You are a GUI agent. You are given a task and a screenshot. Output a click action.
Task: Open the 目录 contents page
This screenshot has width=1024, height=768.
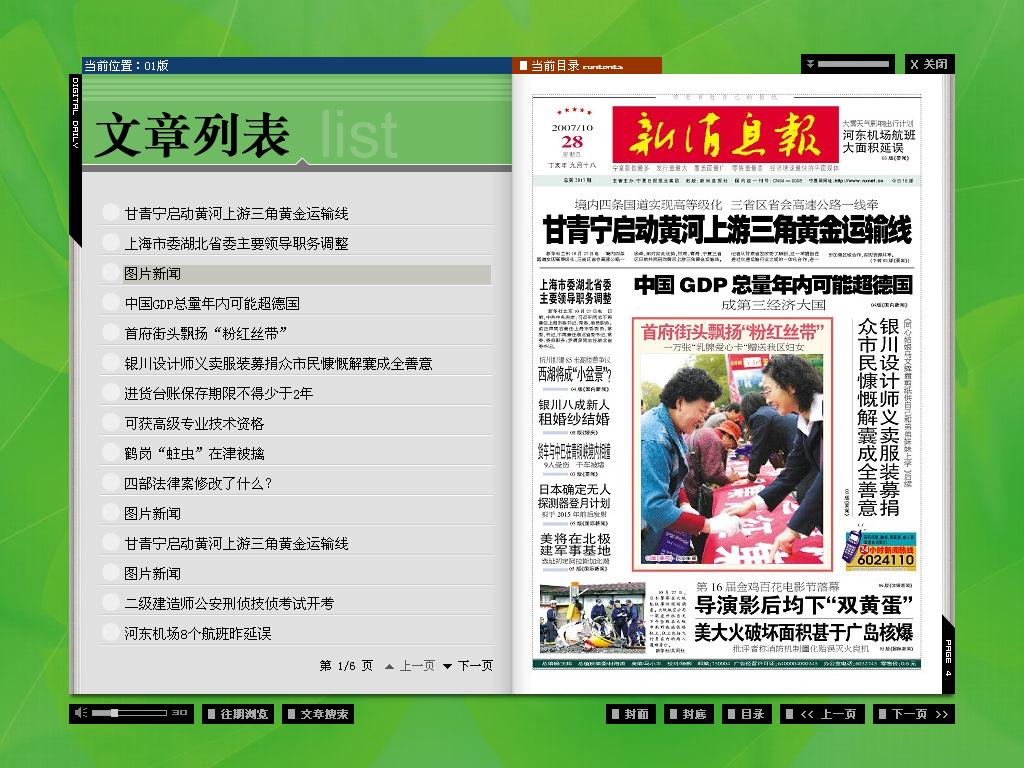tap(747, 714)
